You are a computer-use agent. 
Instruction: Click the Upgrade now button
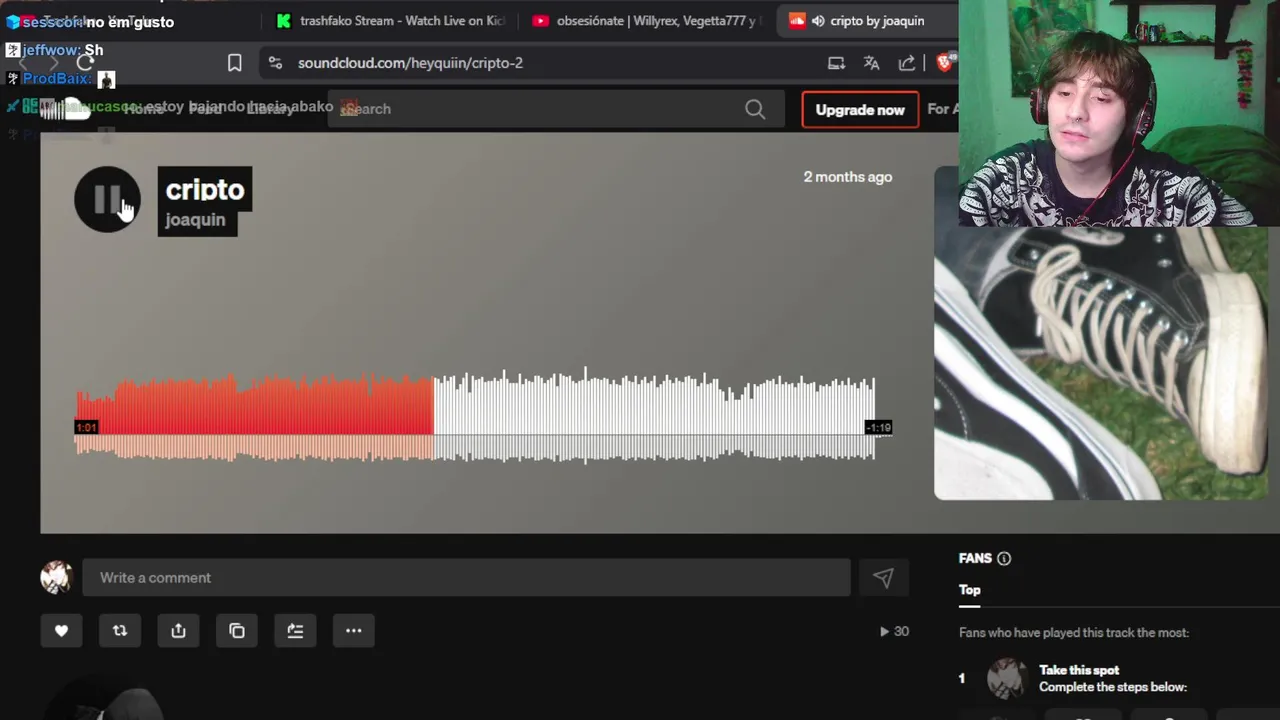click(860, 110)
